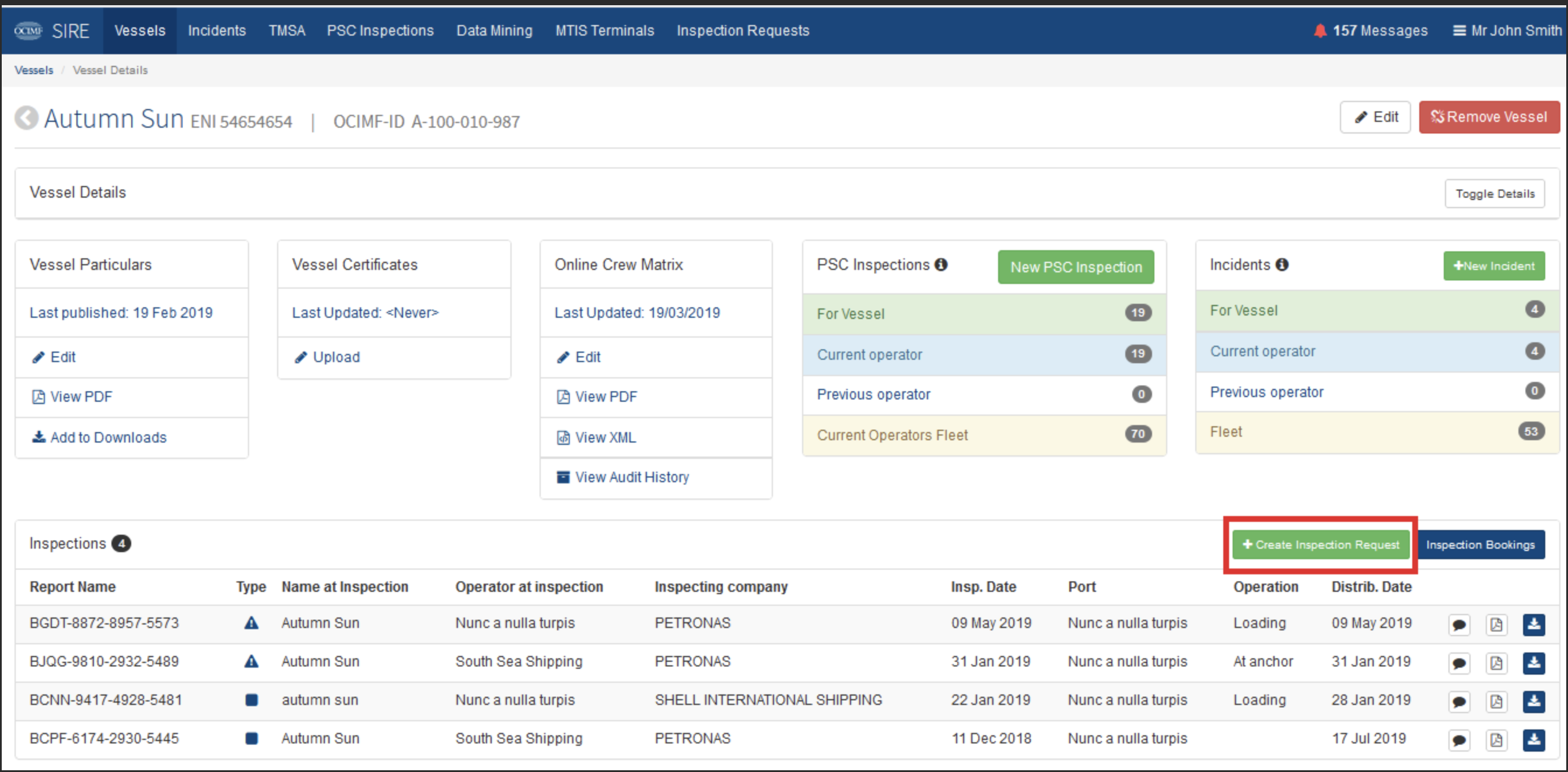The width and height of the screenshot is (1568, 772).
Task: Open the PSC Inspections nav menu
Action: pos(380,30)
